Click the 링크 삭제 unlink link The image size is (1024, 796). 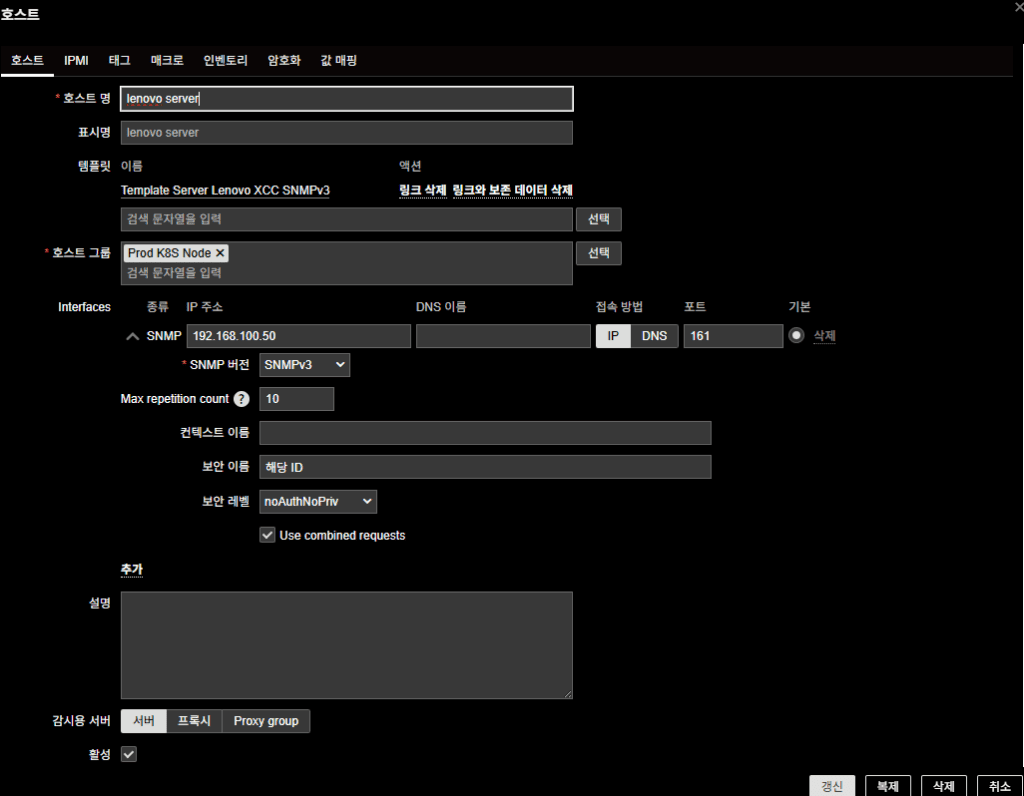click(422, 190)
